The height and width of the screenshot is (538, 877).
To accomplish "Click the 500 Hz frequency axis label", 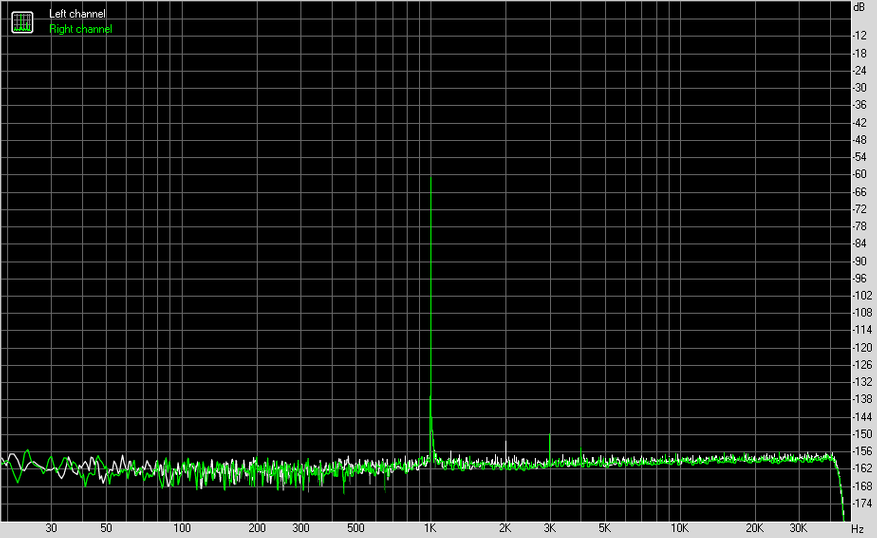I will pos(356,528).
